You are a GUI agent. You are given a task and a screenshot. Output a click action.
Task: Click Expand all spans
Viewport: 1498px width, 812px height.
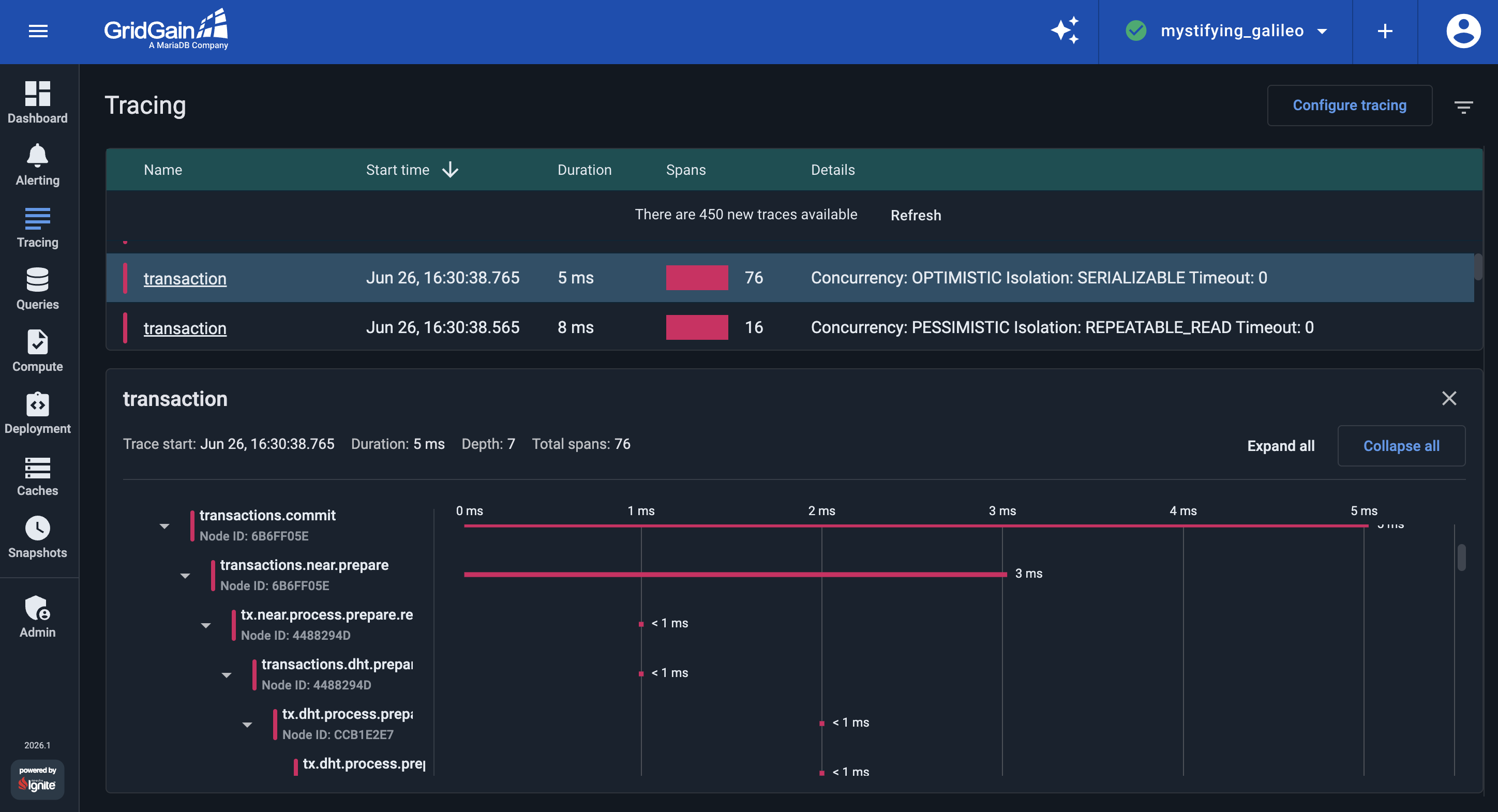click(1281, 445)
